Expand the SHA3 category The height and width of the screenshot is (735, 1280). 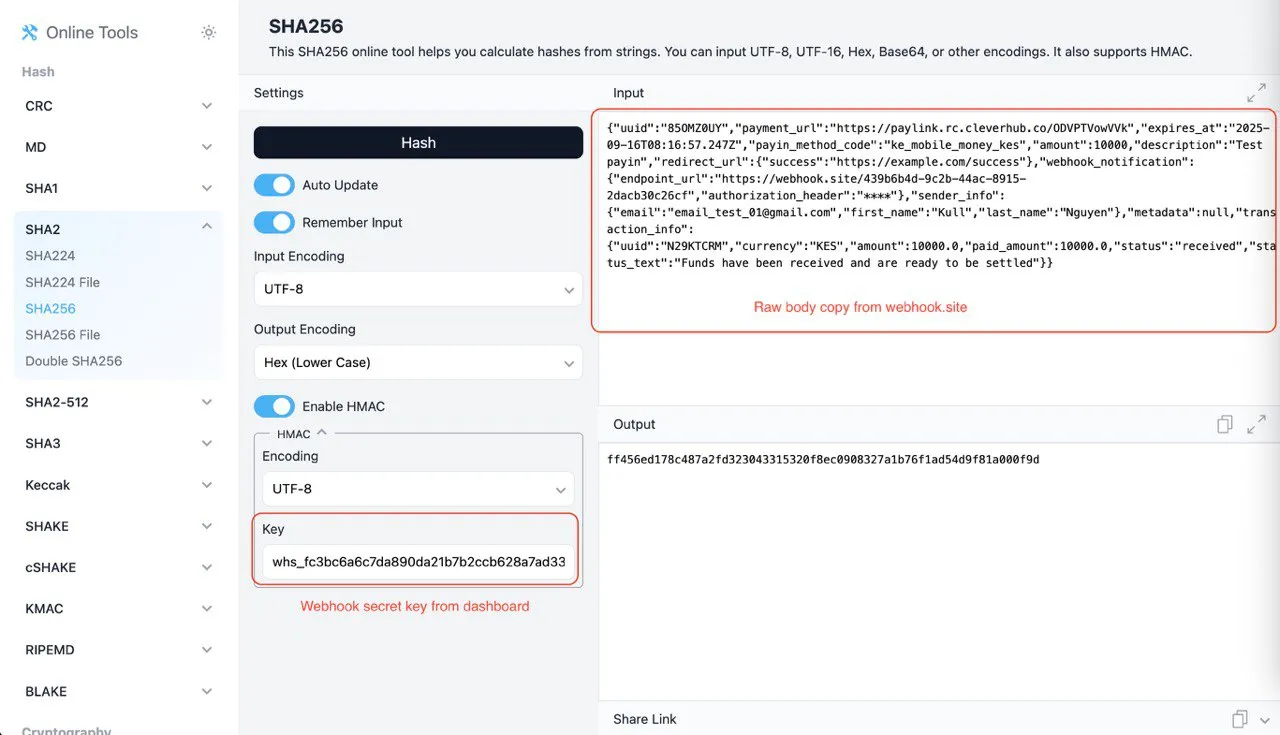click(117, 443)
